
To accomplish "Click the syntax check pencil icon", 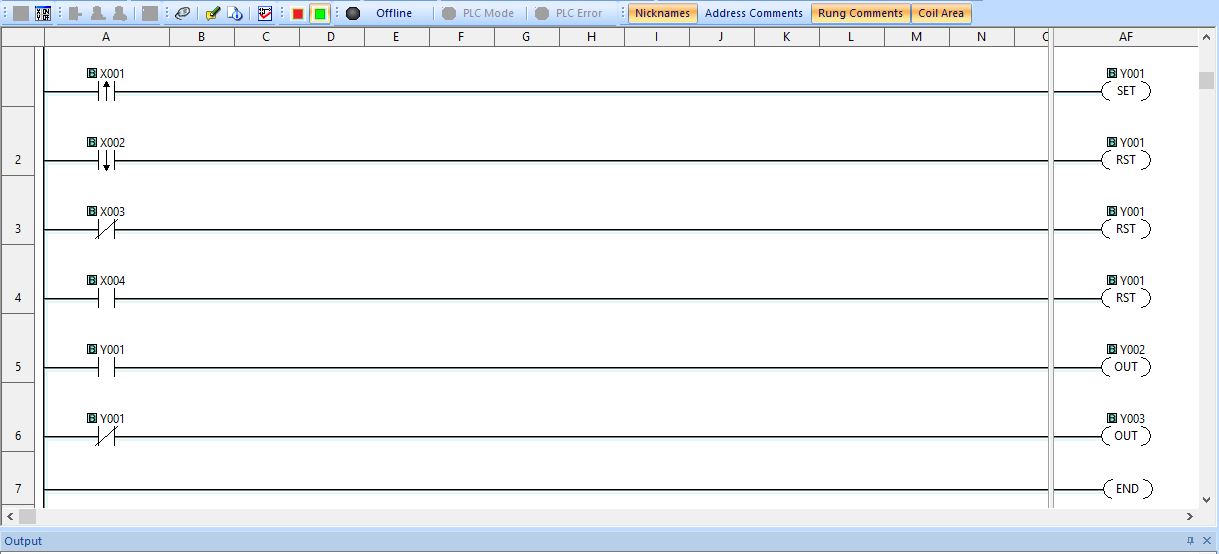I will pos(212,14).
